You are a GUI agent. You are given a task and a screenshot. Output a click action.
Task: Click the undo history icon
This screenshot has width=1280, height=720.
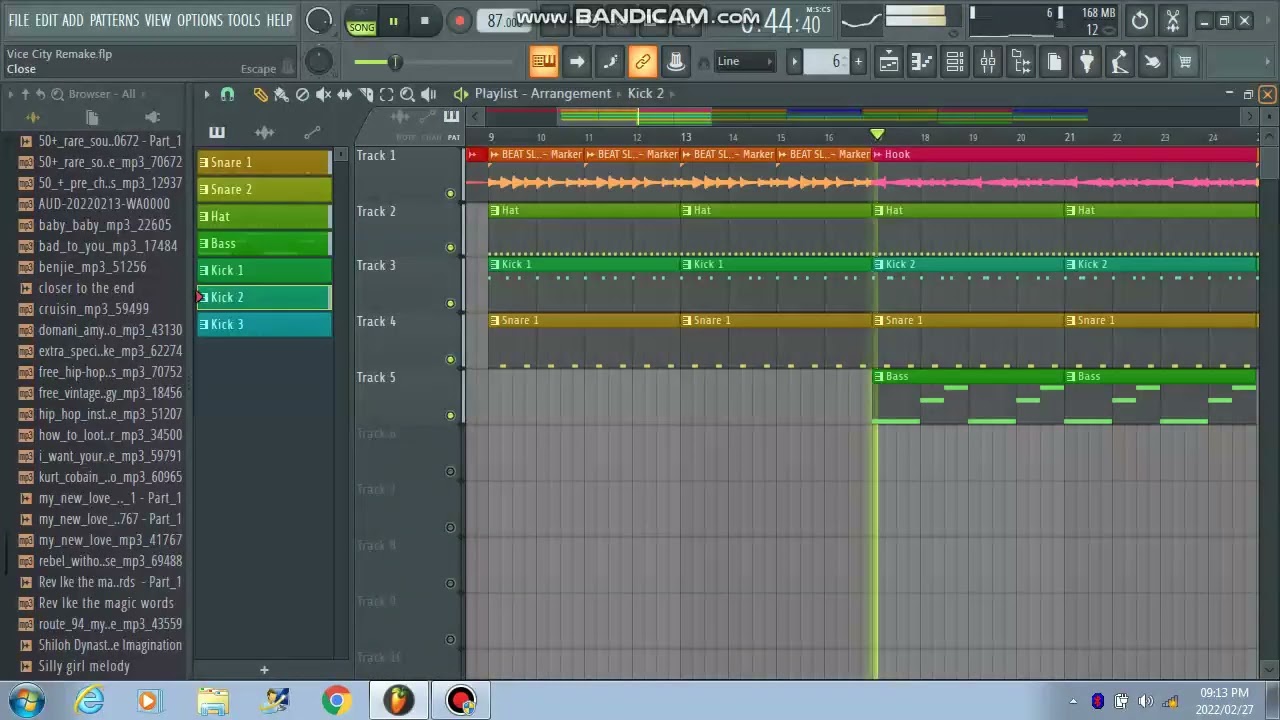pyautogui.click(x=1140, y=20)
